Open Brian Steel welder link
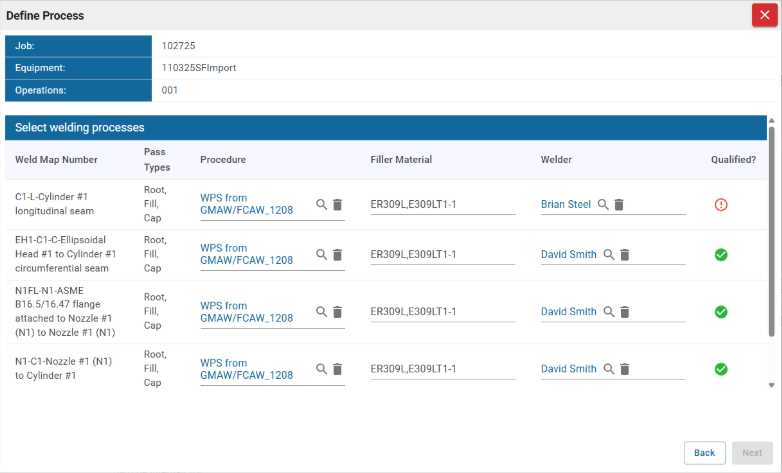The image size is (782, 473). point(566,204)
